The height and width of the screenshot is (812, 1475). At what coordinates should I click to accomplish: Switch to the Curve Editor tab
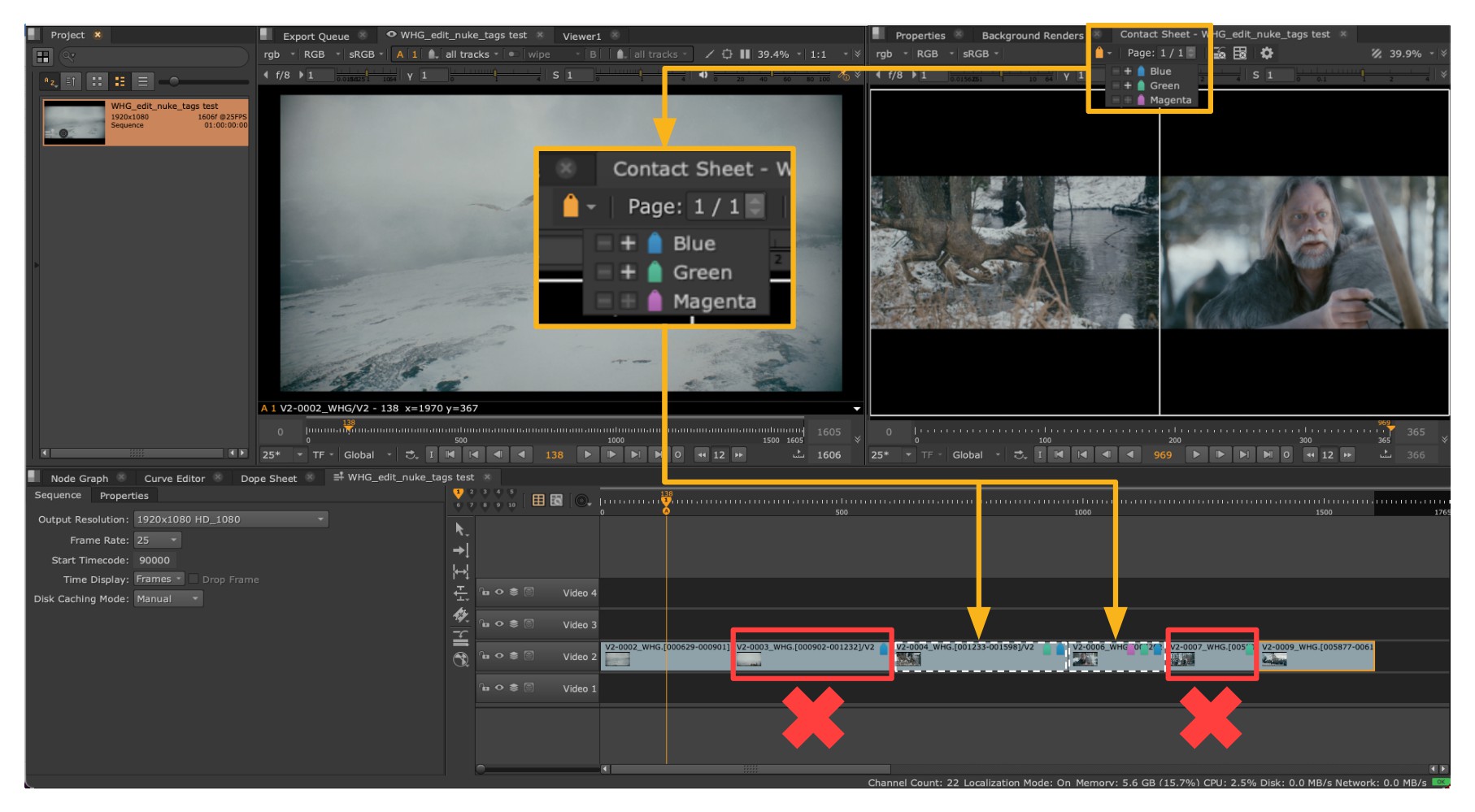click(x=174, y=479)
